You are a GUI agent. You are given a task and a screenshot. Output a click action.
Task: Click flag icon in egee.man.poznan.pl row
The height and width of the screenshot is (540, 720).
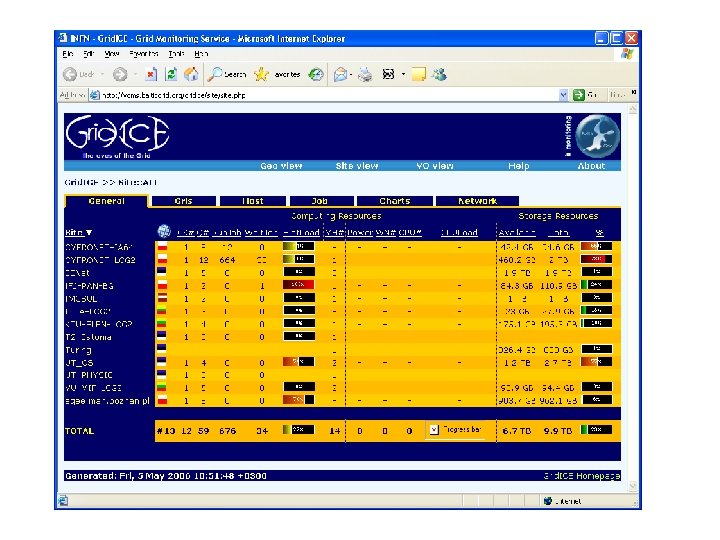[x=162, y=400]
